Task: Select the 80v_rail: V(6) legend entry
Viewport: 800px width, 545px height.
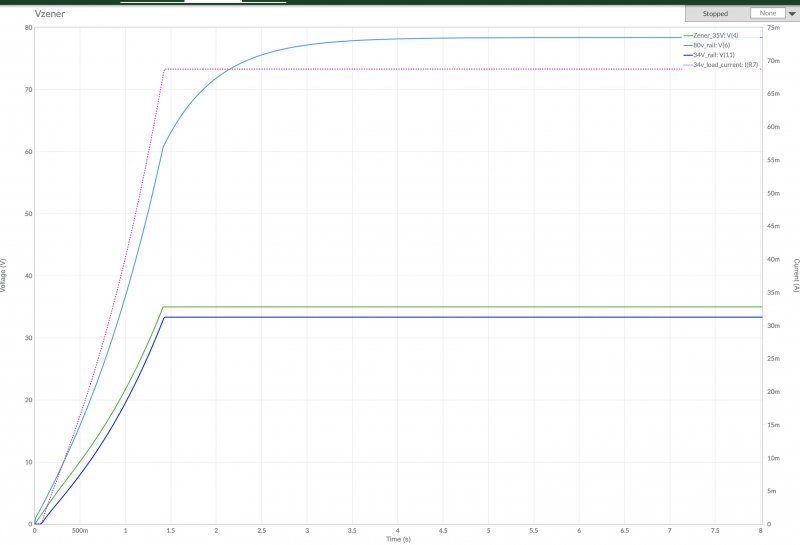Action: point(711,45)
